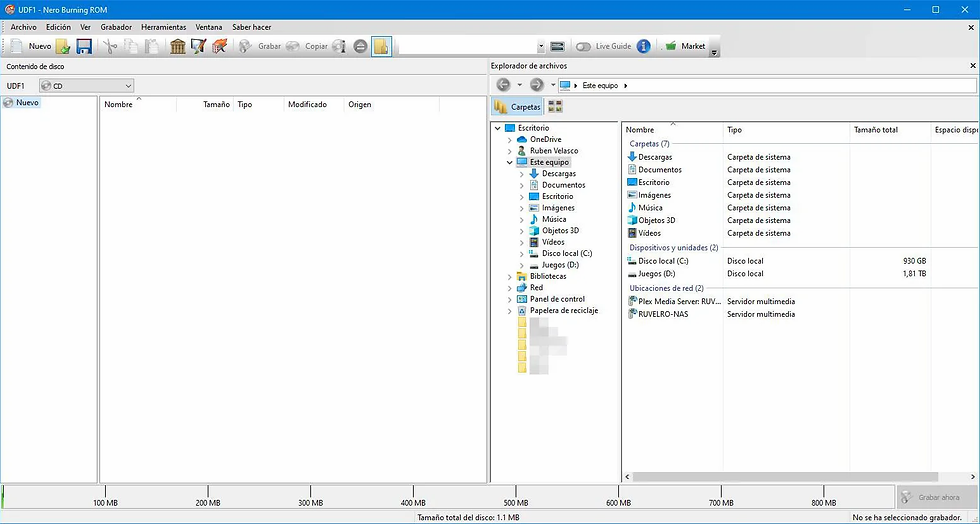Select Música folder in file list

(x=650, y=208)
